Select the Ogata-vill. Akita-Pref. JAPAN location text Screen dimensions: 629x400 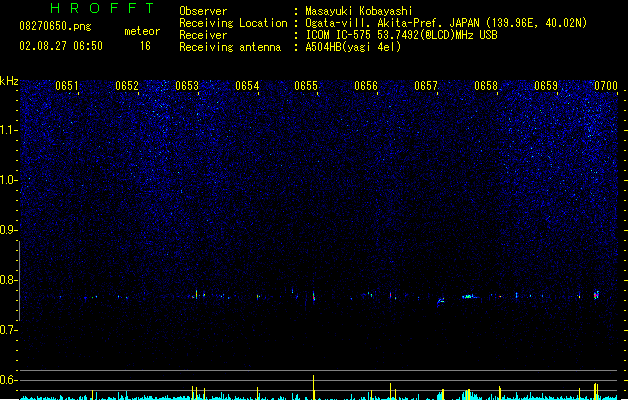click(x=446, y=23)
